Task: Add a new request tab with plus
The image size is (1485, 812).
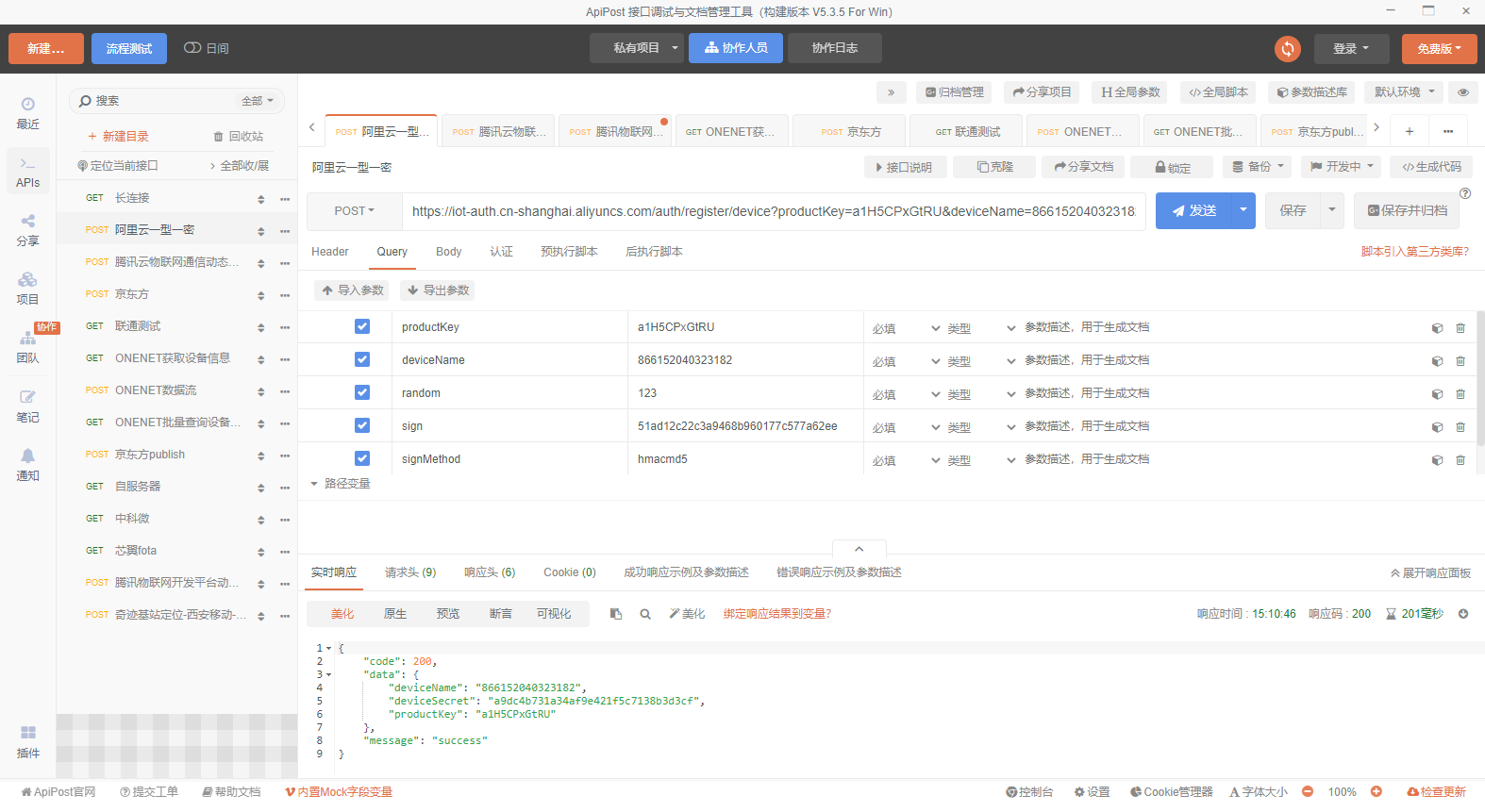Action: (1410, 131)
